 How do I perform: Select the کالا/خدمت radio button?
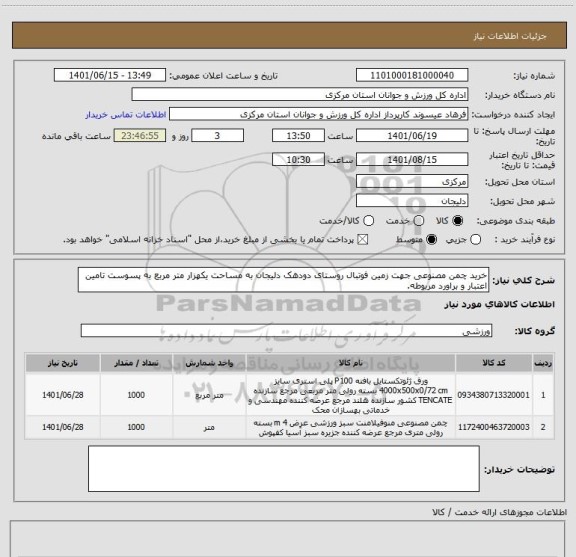[x=368, y=220]
